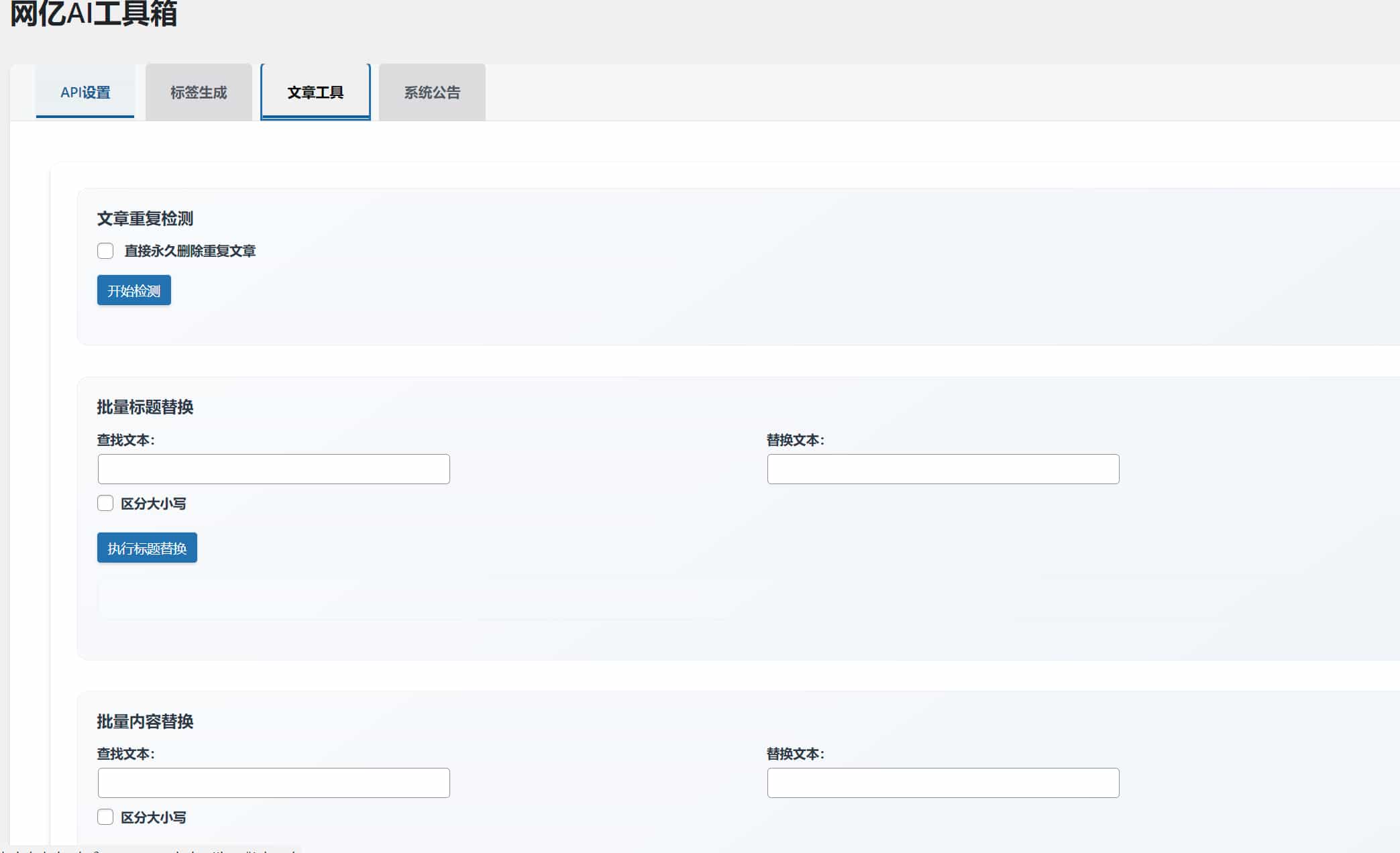Uncheck the duplicate article deletion option
This screenshot has width=1400, height=853.
[x=105, y=251]
